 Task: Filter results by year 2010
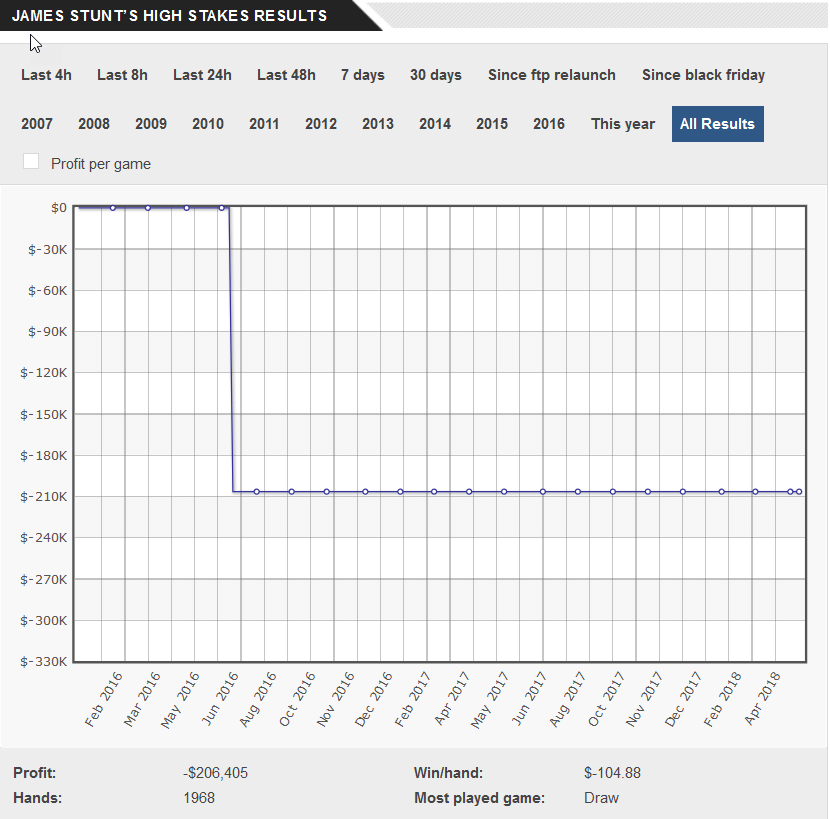208,124
